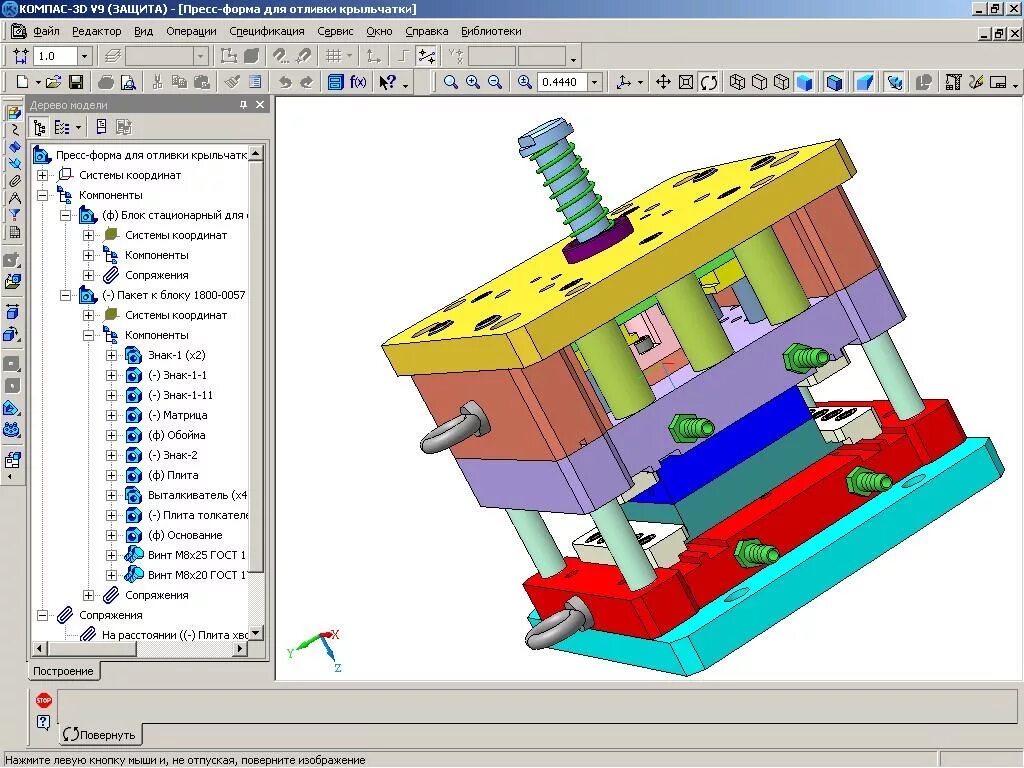This screenshot has width=1024, height=768.
Task: Expand the (-) Матрица component
Action: point(111,415)
